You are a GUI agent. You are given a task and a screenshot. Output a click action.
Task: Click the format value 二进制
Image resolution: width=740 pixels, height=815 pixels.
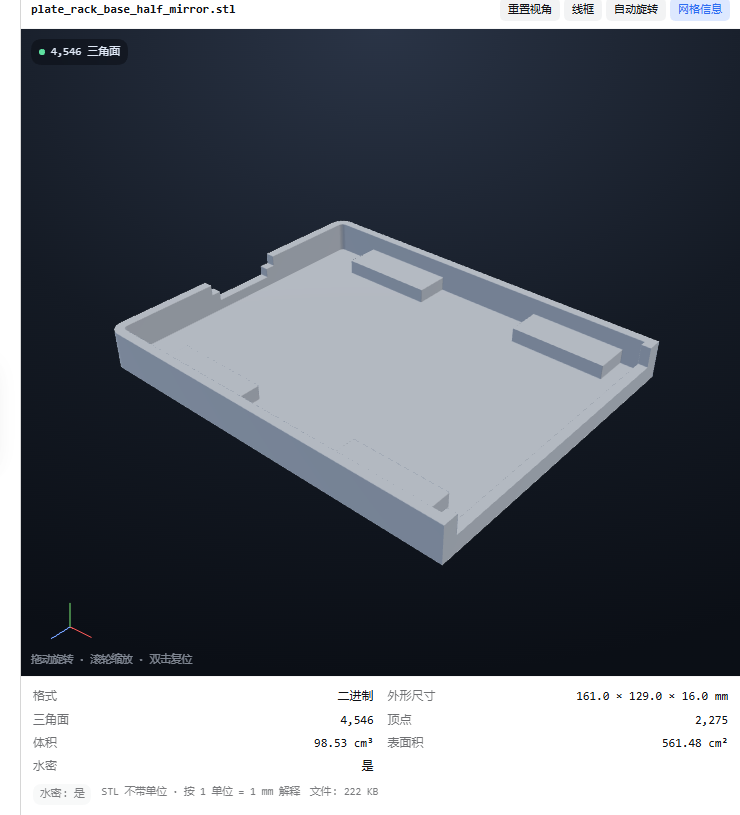point(355,696)
